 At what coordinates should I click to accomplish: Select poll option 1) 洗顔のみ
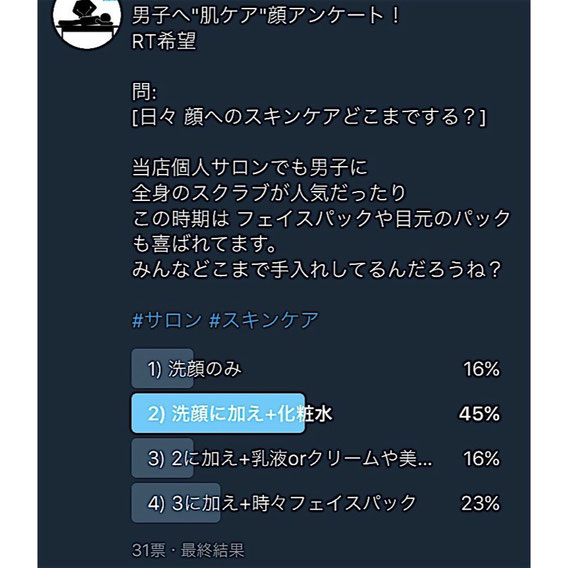(316, 369)
